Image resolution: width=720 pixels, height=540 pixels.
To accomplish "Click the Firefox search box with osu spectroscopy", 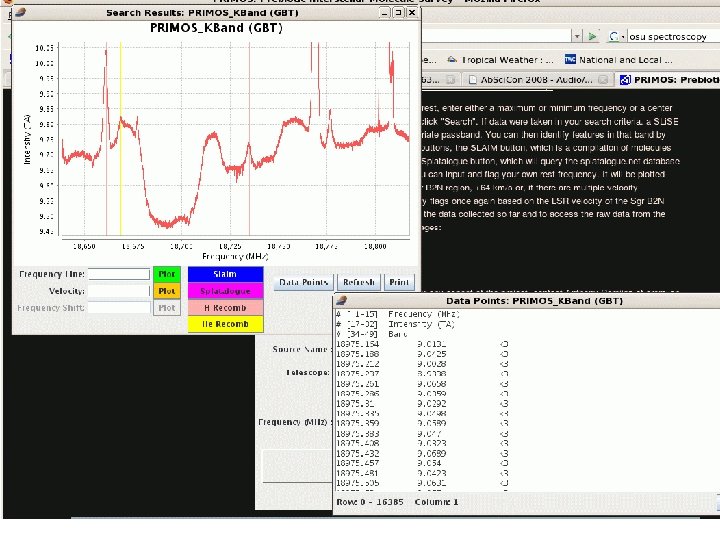I will pyautogui.click(x=673, y=36).
